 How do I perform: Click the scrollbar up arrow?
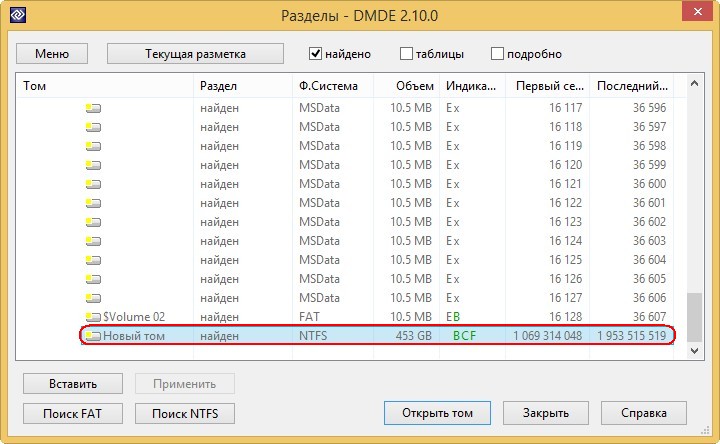click(694, 83)
